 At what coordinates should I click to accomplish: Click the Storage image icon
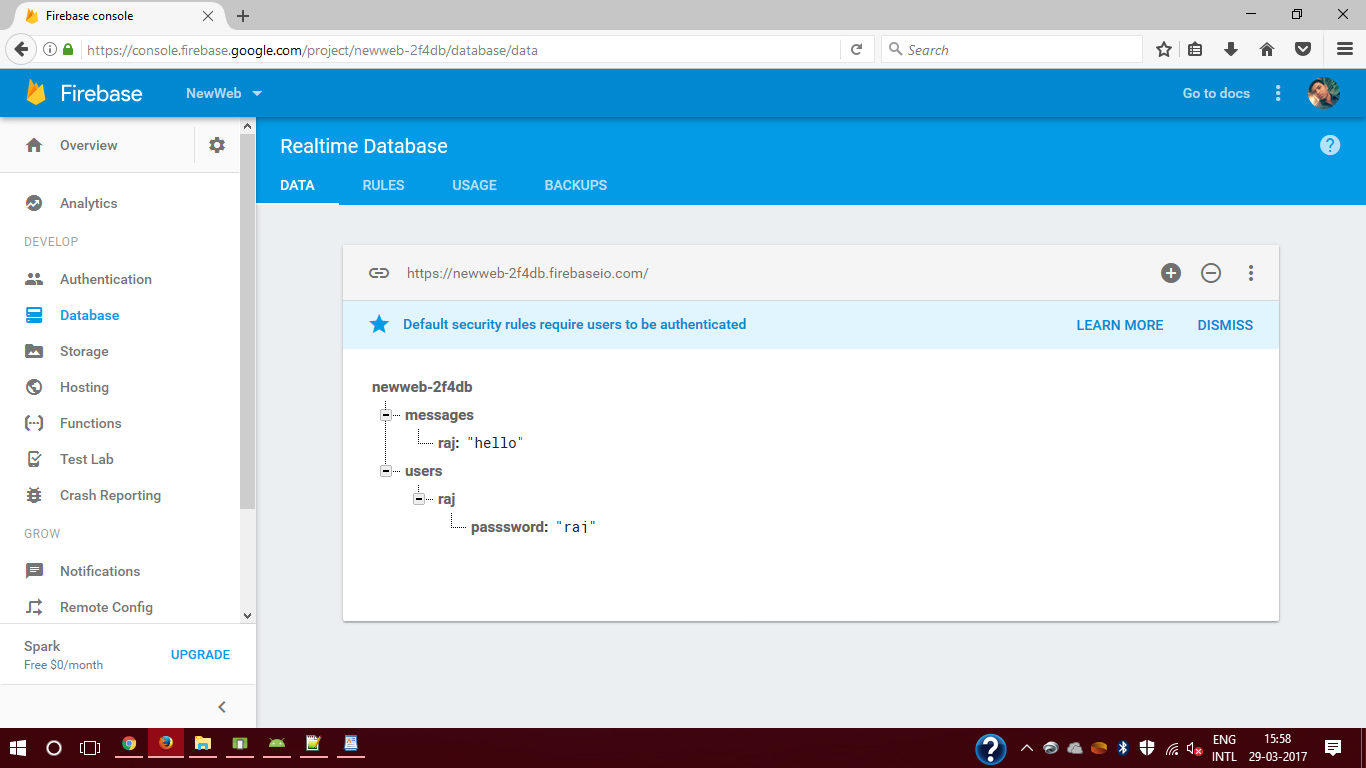(x=34, y=351)
